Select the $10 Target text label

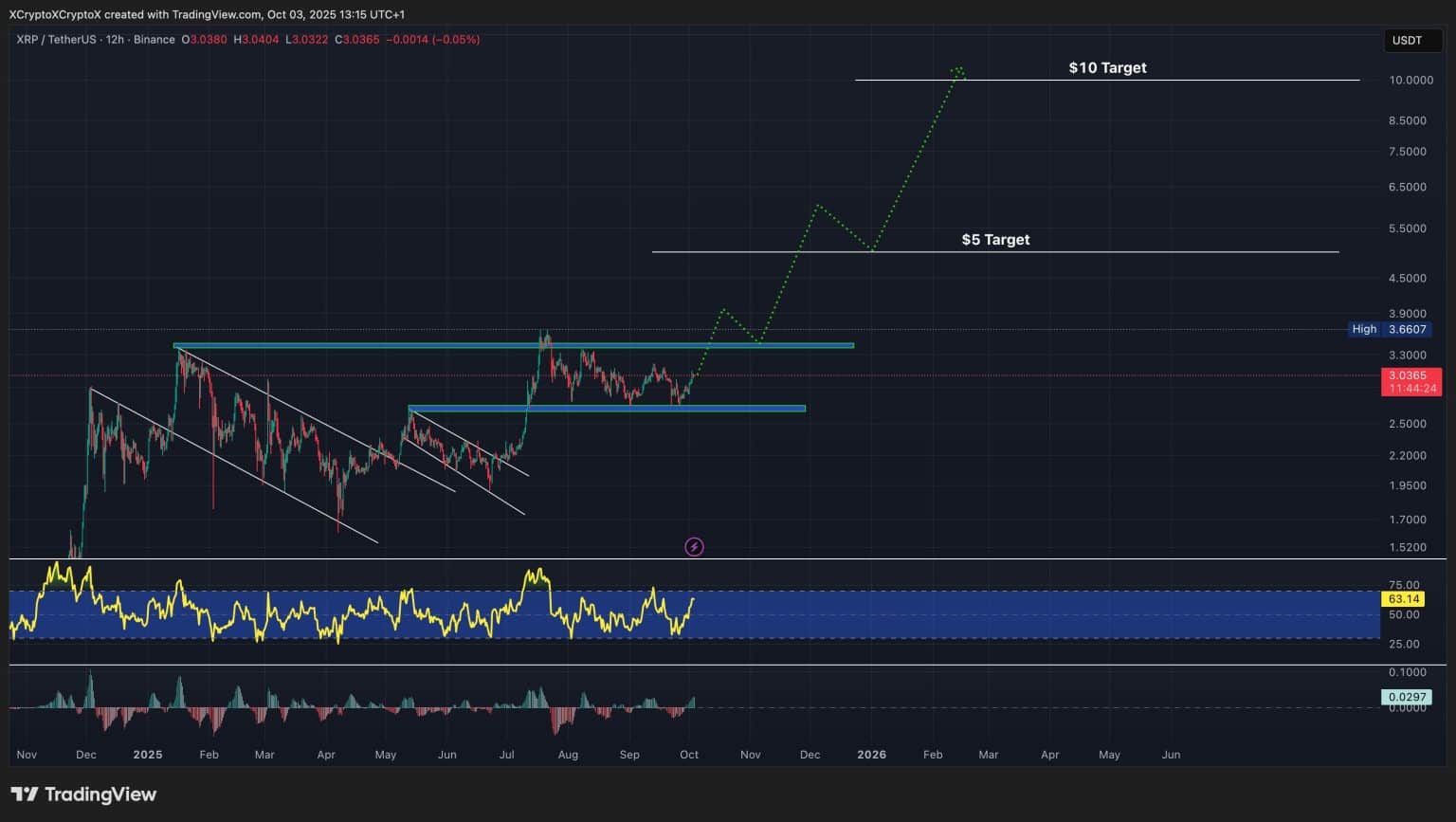(1107, 68)
